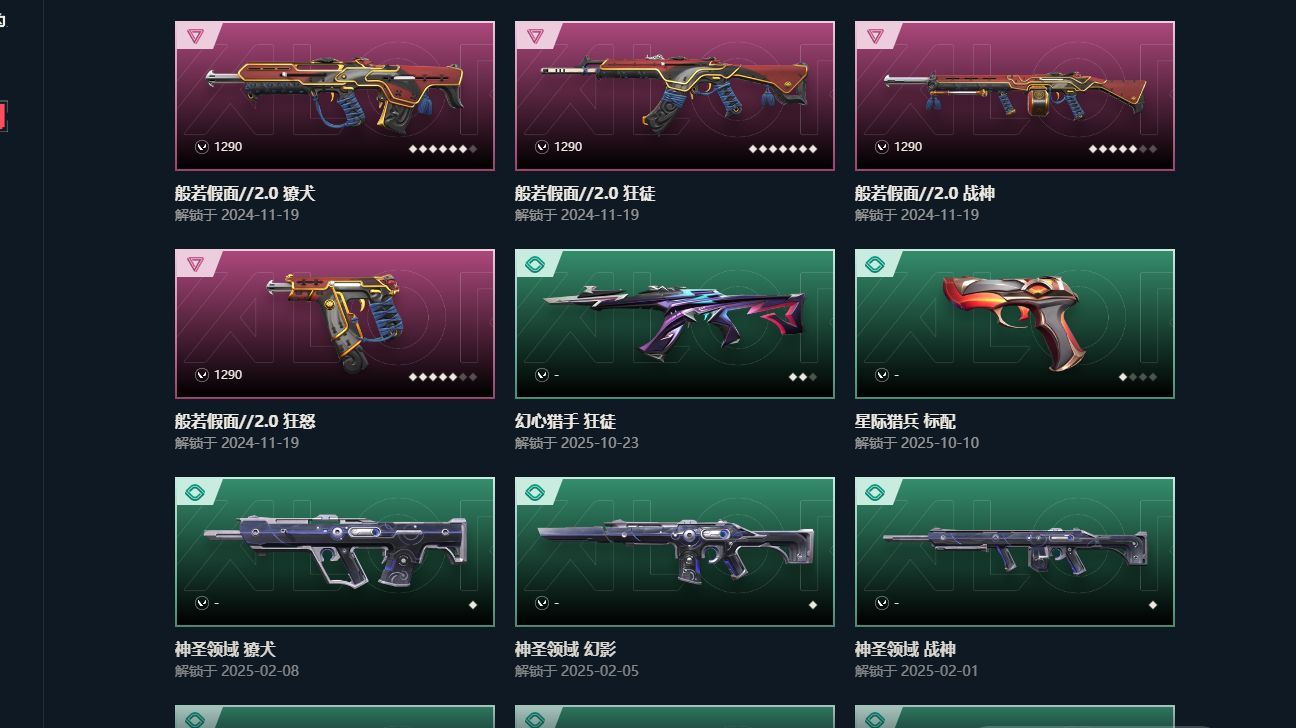Screen dimensions: 1296x728
Task: Select the 般若假面//2.0 狂怒 pistol thumbnail
Action: coord(335,324)
